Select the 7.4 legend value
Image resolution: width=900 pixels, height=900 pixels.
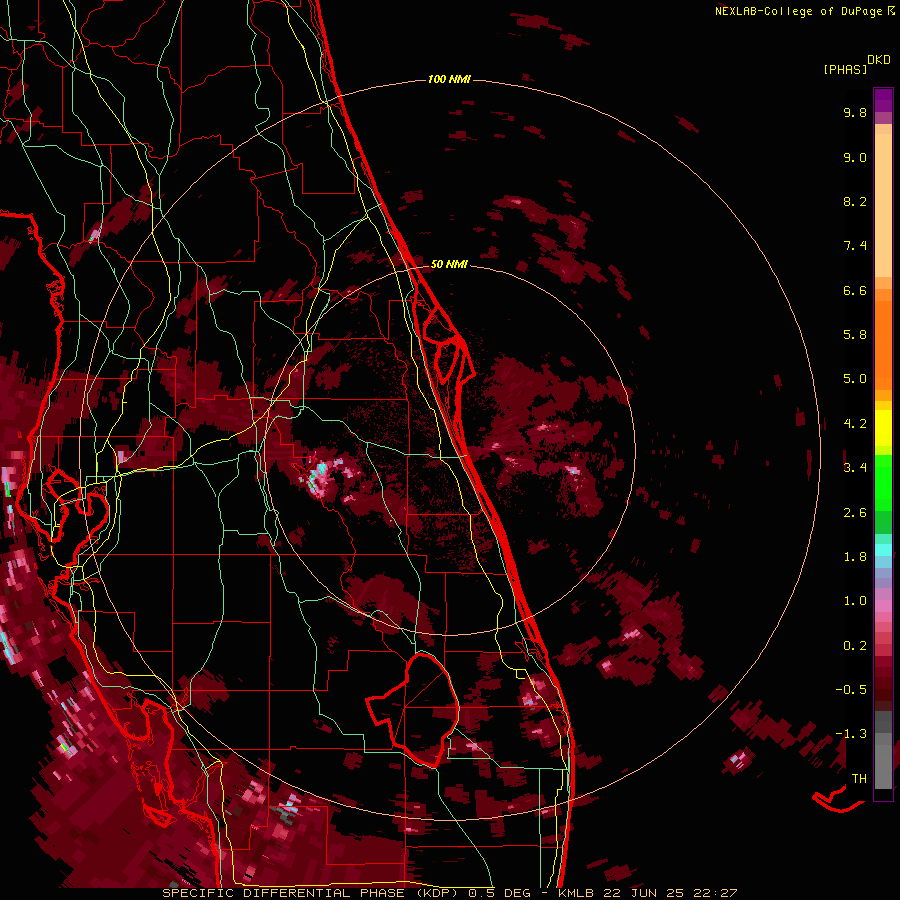point(855,246)
